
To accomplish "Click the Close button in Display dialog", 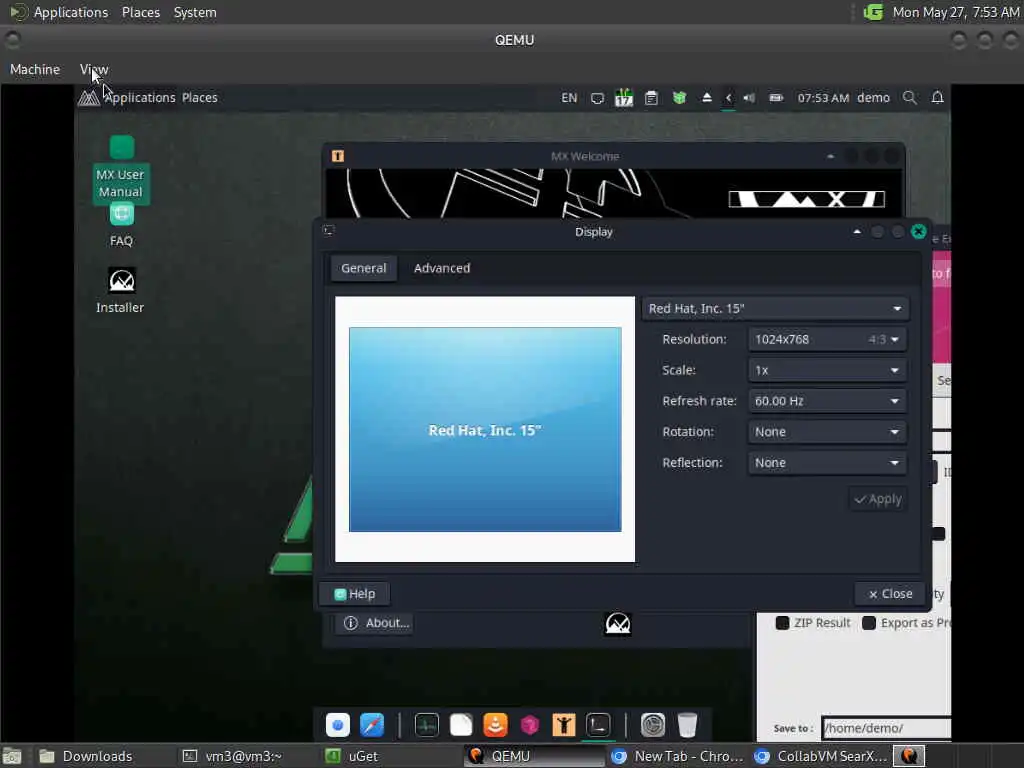I will tap(890, 594).
